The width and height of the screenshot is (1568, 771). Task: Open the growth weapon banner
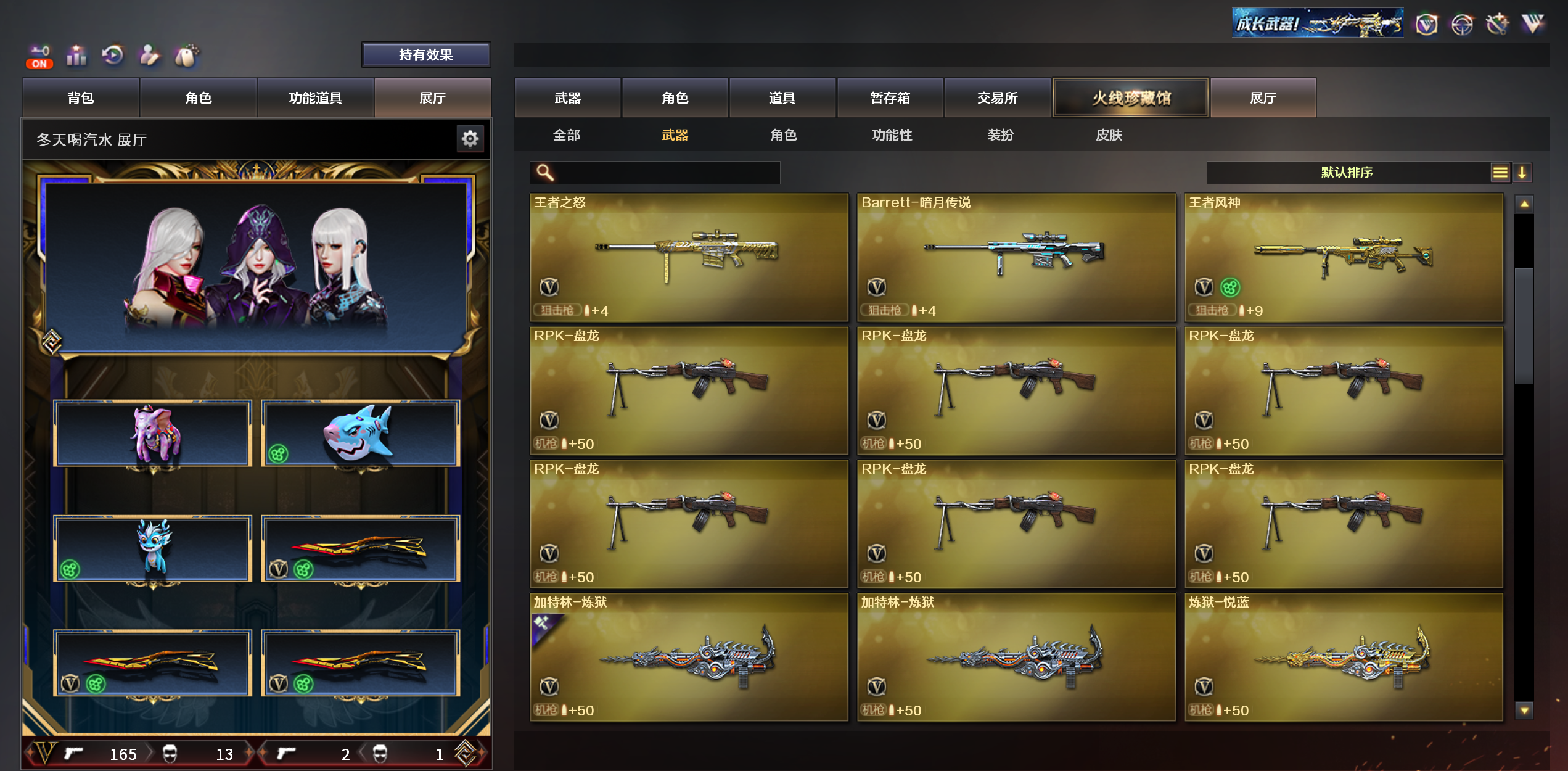coord(1318,23)
